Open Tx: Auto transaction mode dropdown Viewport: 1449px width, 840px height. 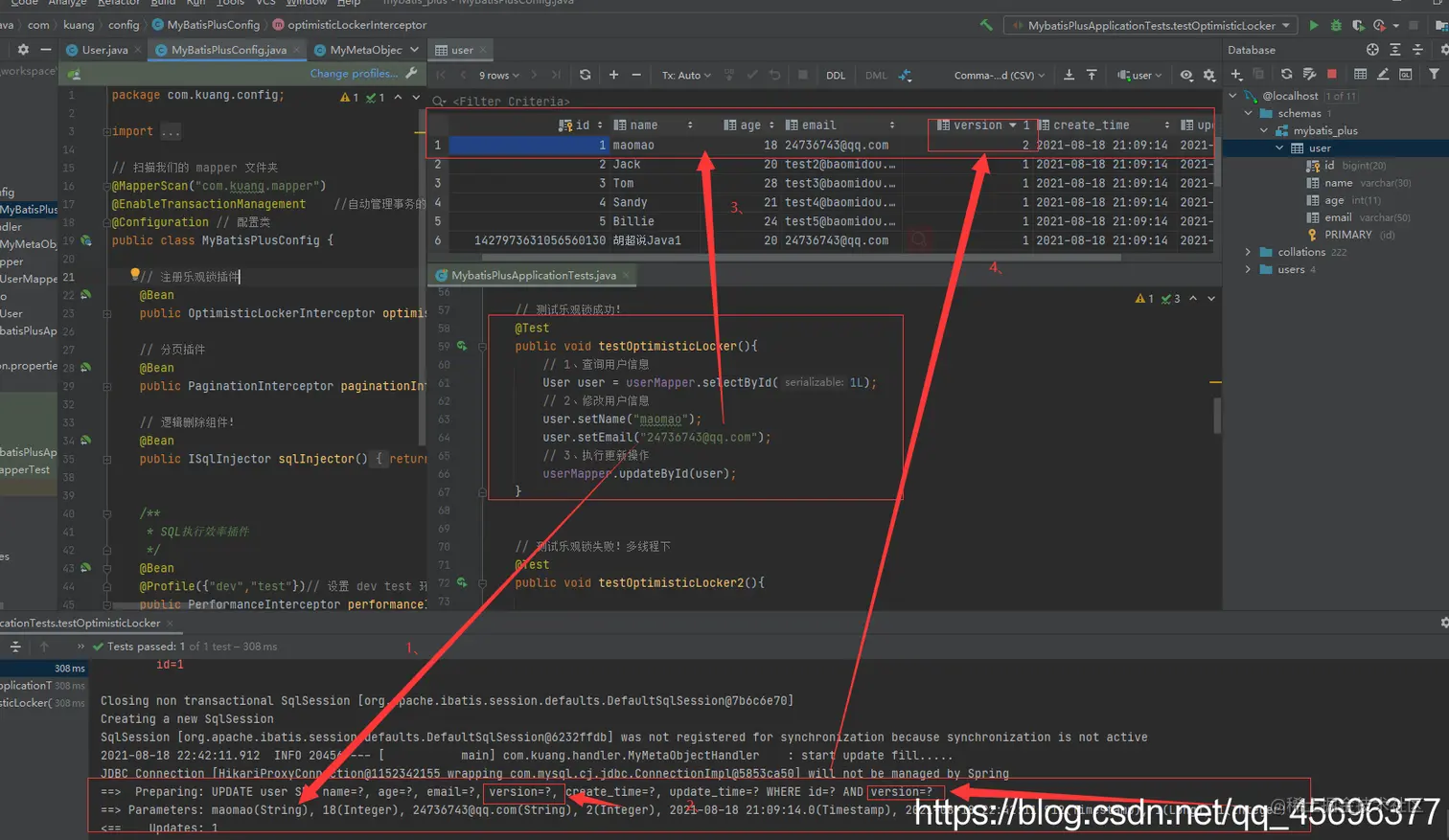(686, 75)
